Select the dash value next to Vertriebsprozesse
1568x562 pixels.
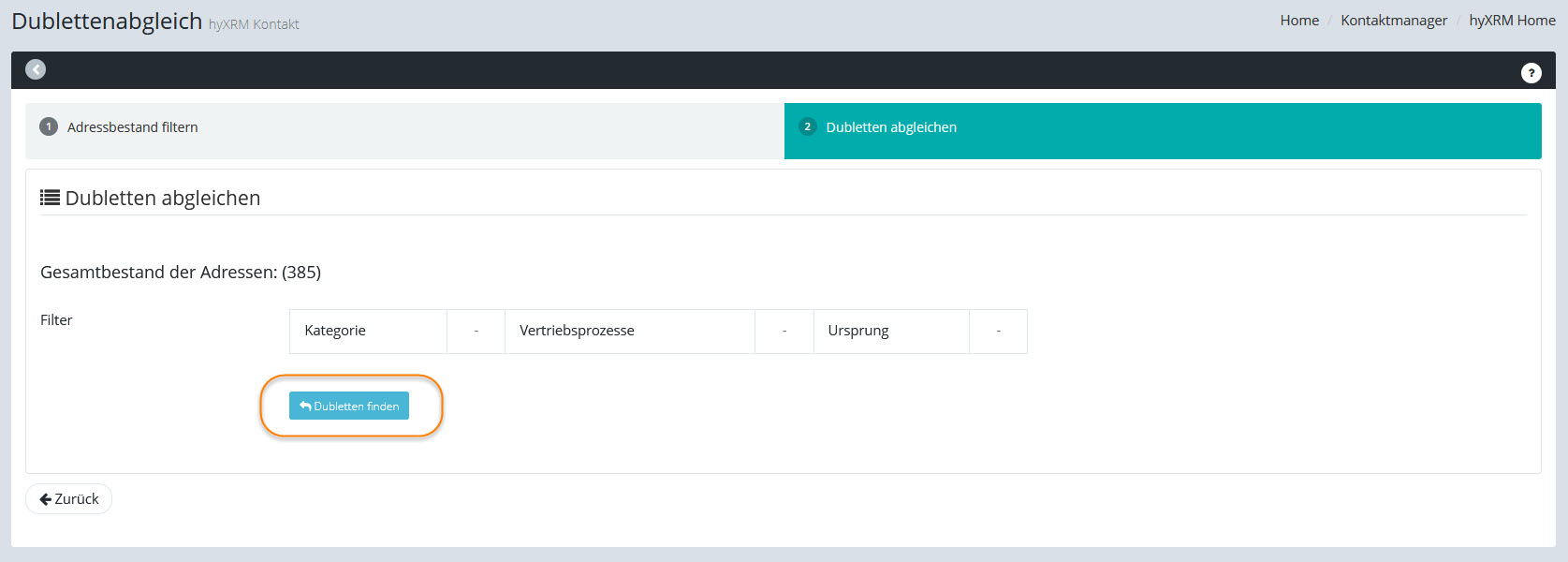(784, 331)
